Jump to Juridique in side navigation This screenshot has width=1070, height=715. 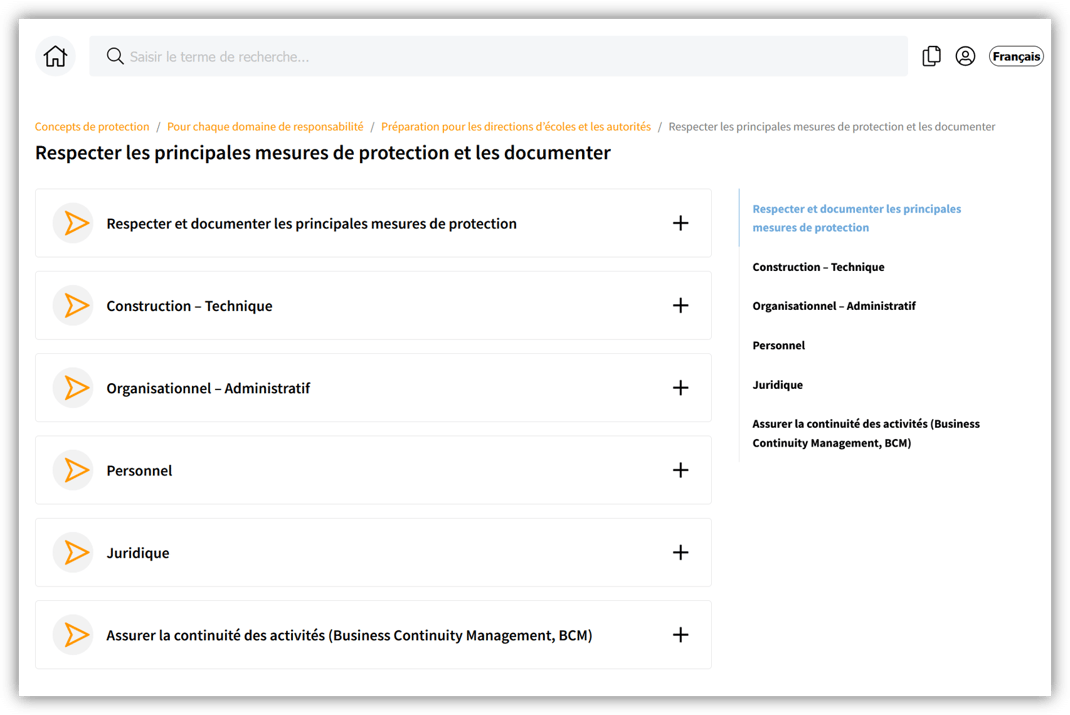(777, 385)
